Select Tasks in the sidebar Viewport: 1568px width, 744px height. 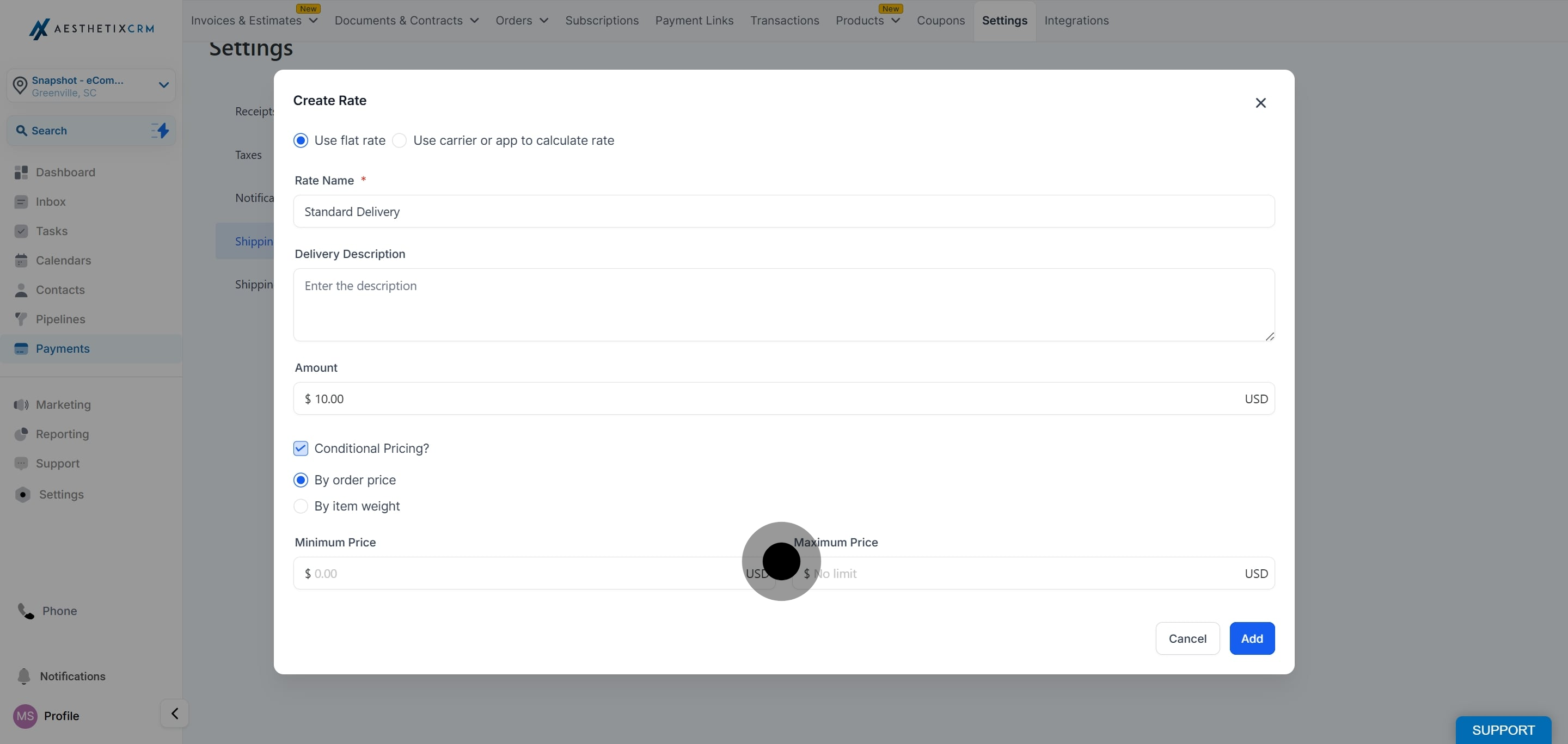[52, 231]
